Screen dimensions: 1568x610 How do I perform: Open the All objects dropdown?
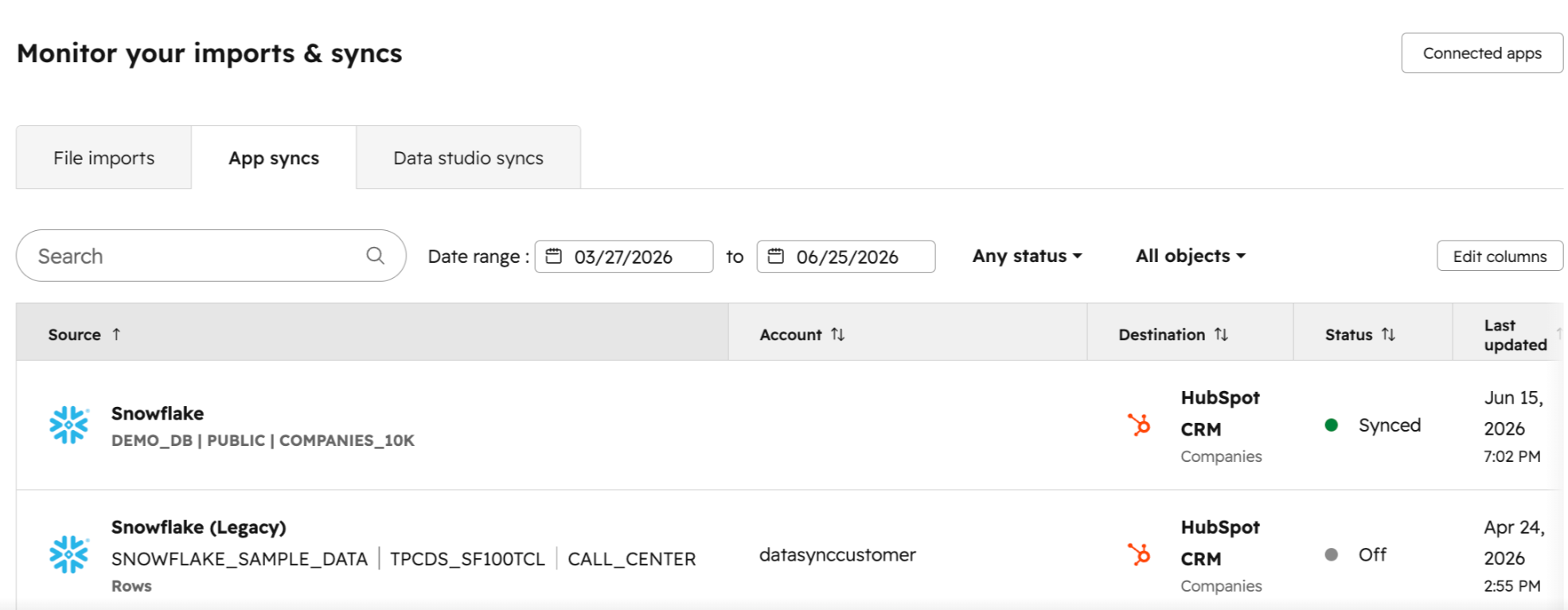1191,256
